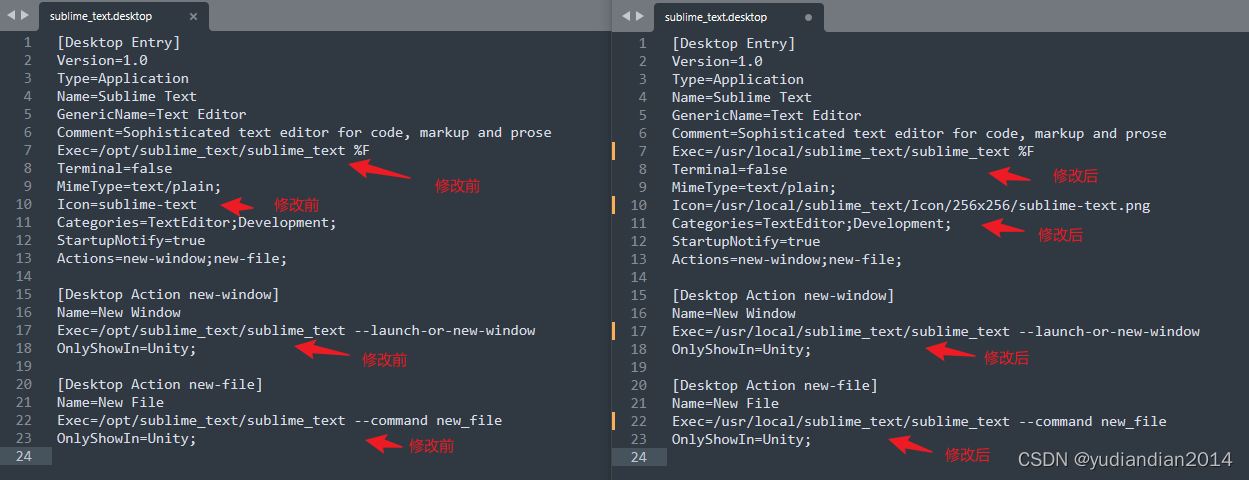Image resolution: width=1249 pixels, height=480 pixels.
Task: Click line number 17 in the right pane gutter
Action: coord(639,331)
